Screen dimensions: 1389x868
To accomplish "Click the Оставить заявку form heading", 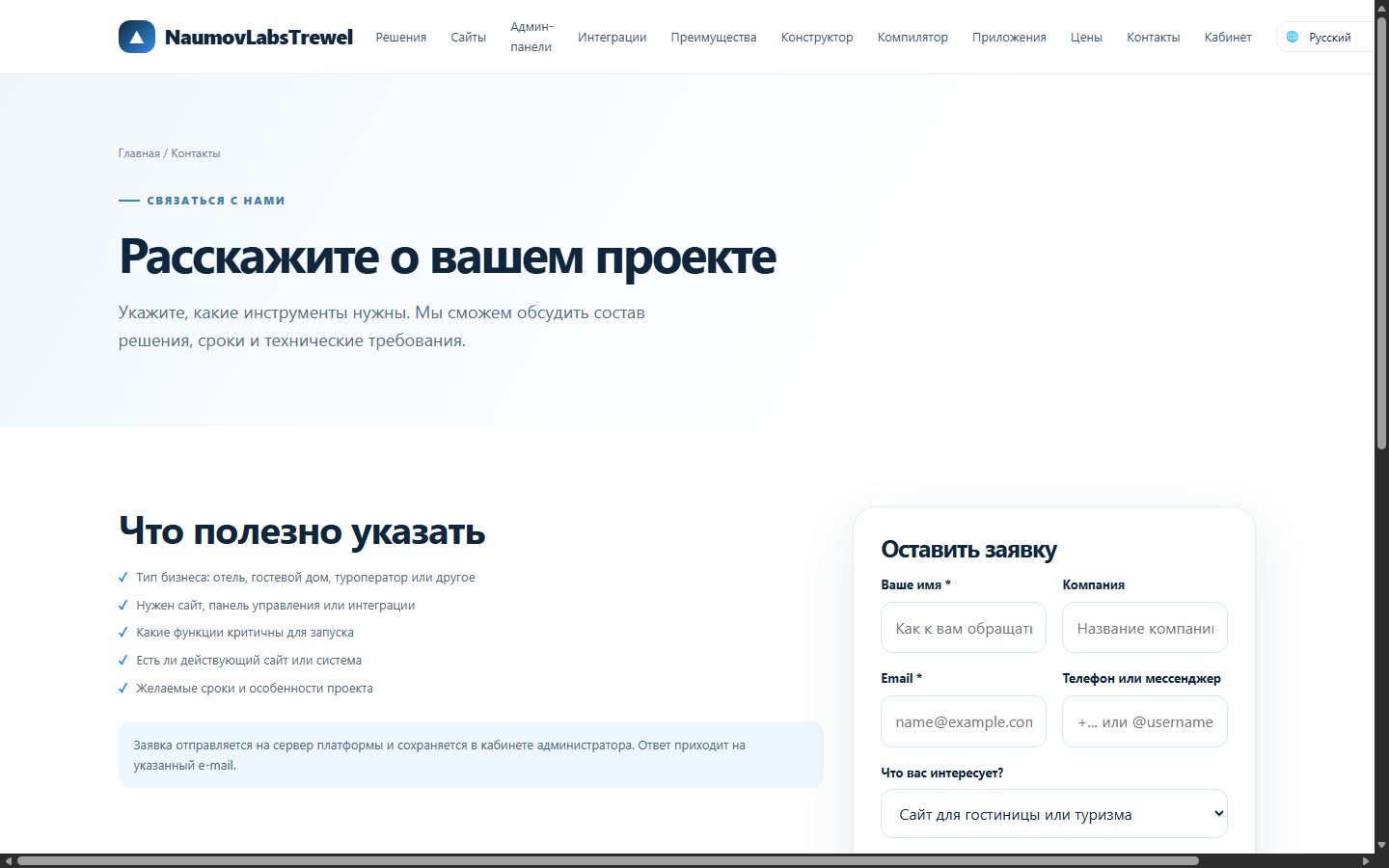I will click(968, 550).
